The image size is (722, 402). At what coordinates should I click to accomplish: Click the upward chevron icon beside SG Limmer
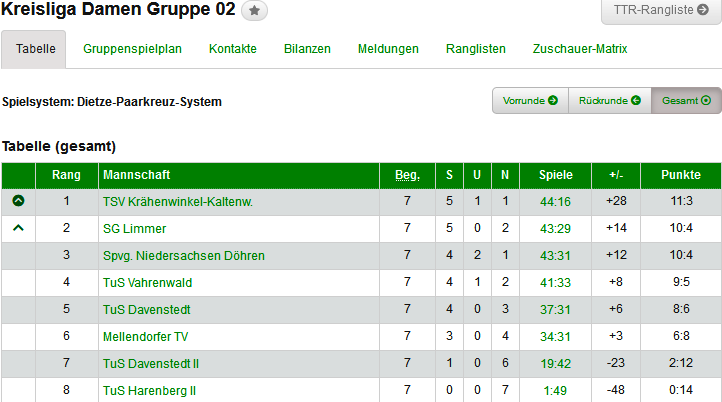point(18,228)
